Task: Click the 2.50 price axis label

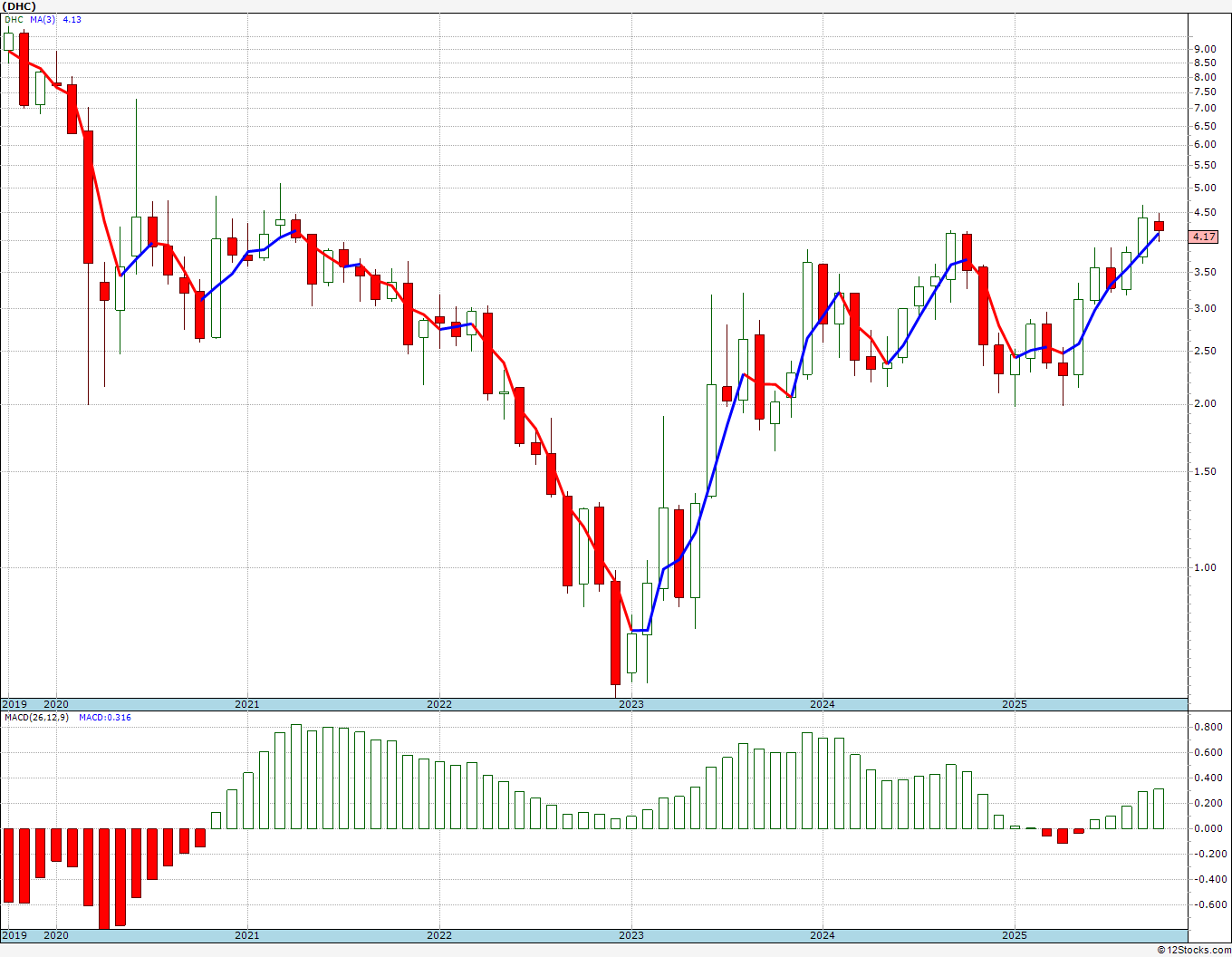Action: [1205, 351]
